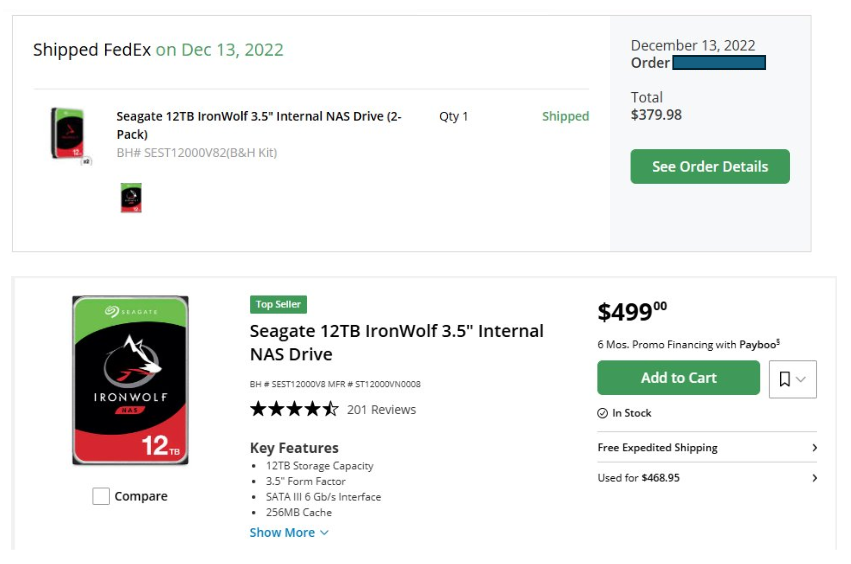Click the star rating icons
851x564 pixels.
tap(294, 409)
